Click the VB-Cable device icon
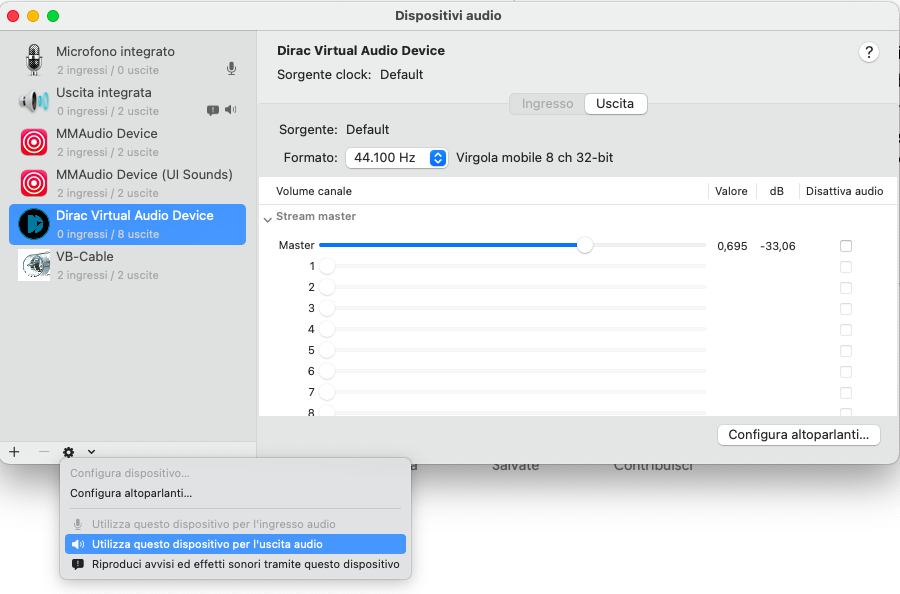This screenshot has height=594, width=900. (x=34, y=265)
